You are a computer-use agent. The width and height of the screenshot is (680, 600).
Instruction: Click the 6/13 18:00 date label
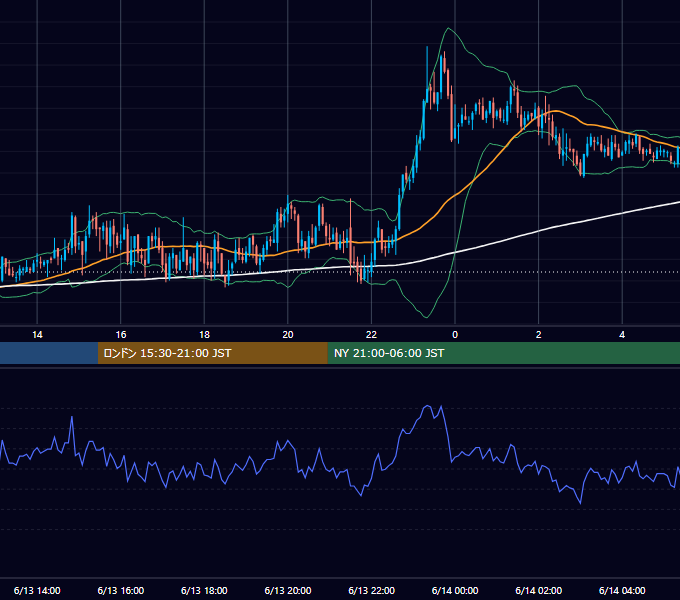(x=204, y=590)
